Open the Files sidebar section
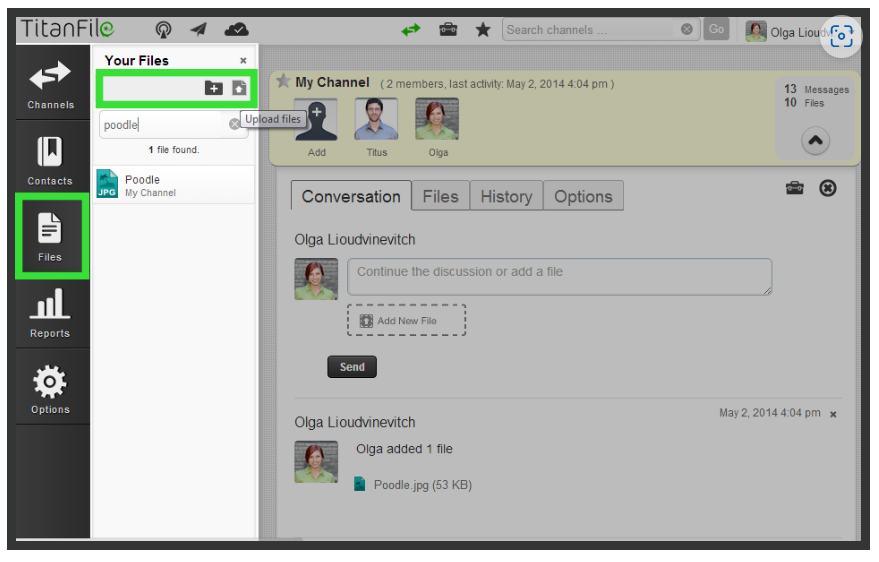 click(x=50, y=235)
